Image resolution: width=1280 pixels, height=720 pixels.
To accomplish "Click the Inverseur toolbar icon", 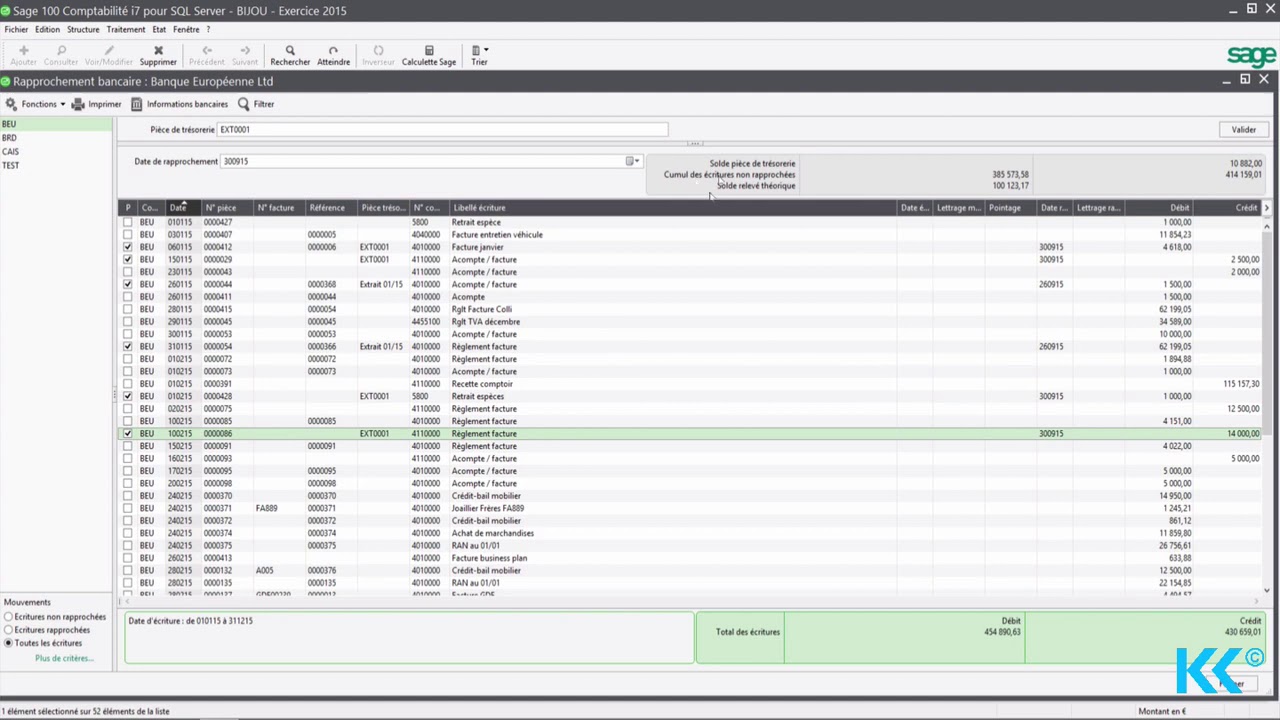I will click(x=378, y=50).
